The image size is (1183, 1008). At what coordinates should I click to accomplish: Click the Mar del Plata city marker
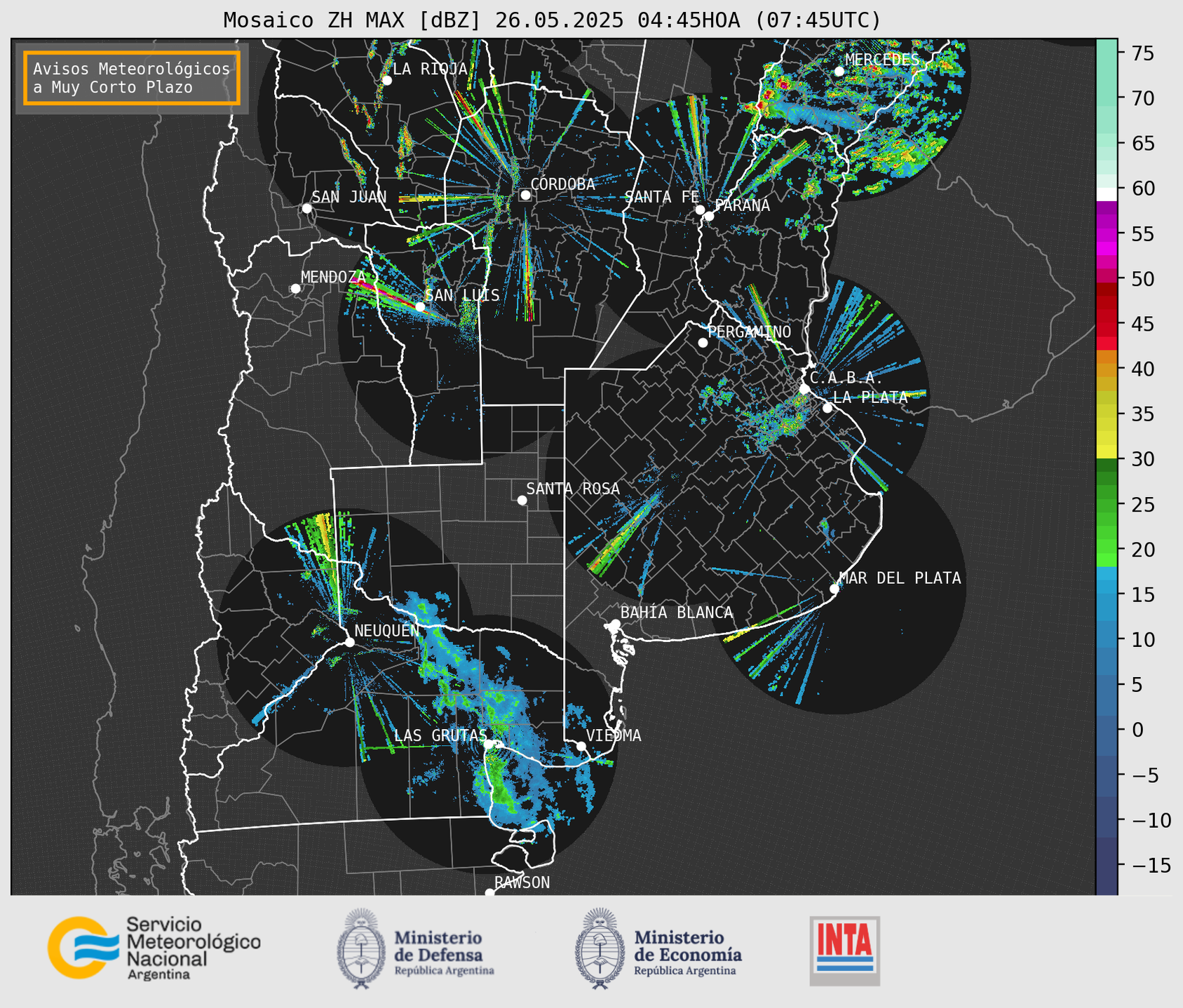(834, 589)
